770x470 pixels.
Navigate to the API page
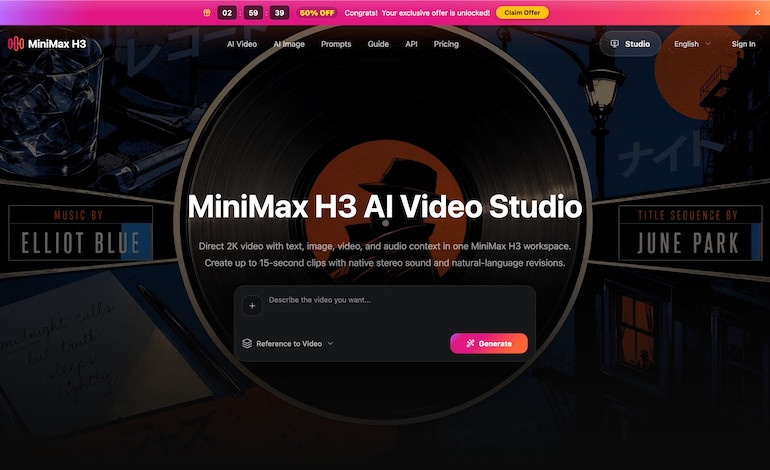(x=411, y=44)
